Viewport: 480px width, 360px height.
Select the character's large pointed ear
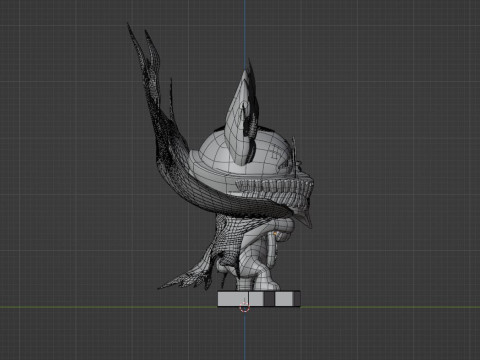242,117
